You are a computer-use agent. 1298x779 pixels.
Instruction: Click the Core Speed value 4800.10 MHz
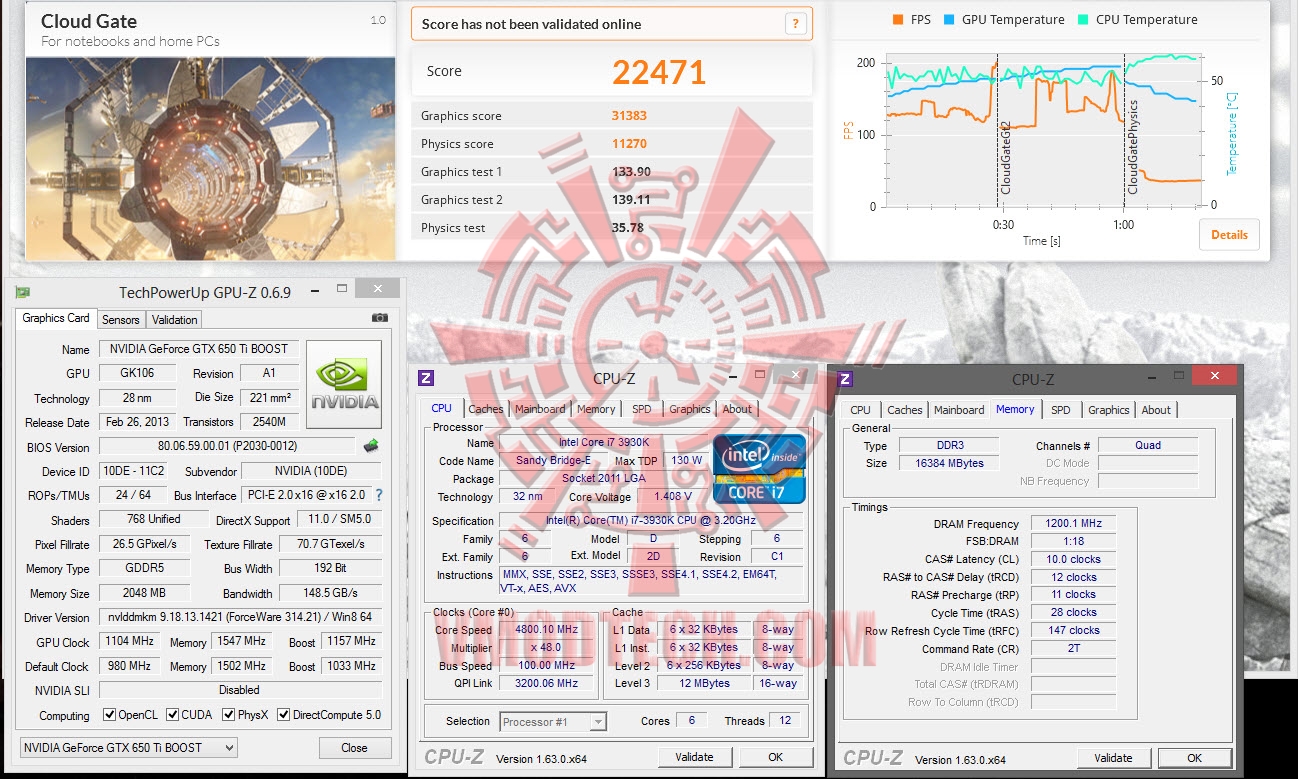548,630
